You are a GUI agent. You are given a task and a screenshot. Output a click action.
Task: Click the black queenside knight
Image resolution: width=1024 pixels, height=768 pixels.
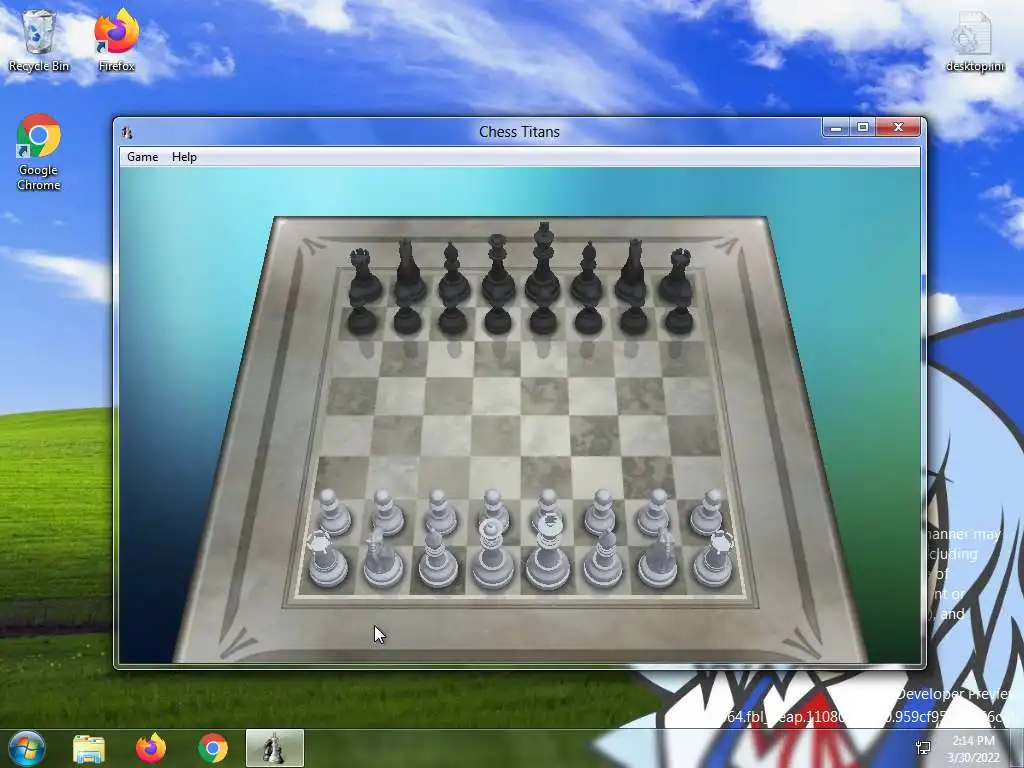pyautogui.click(x=409, y=272)
